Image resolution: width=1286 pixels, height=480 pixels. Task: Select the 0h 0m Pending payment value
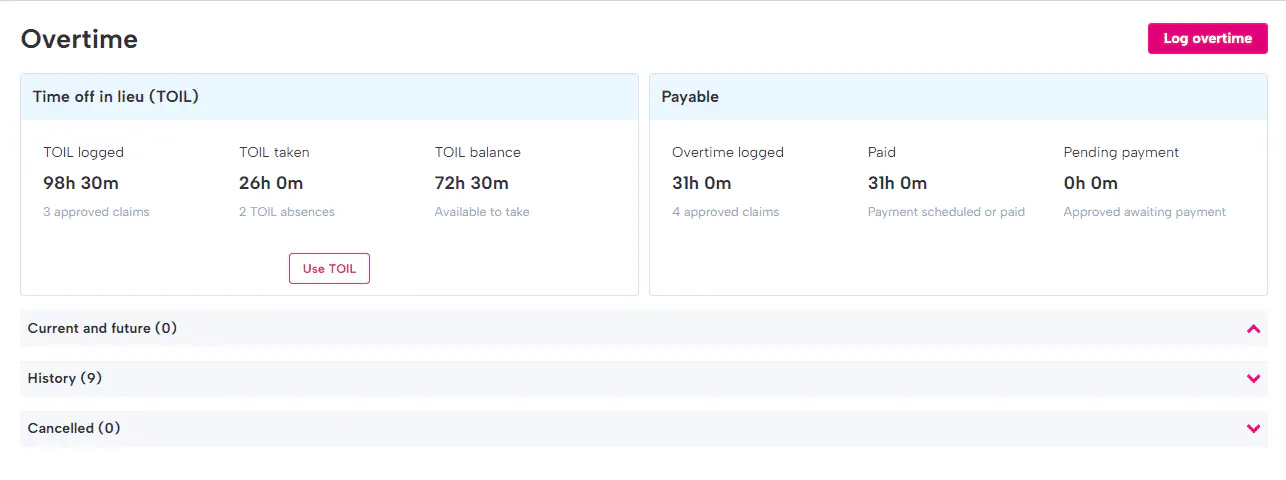coord(1091,183)
